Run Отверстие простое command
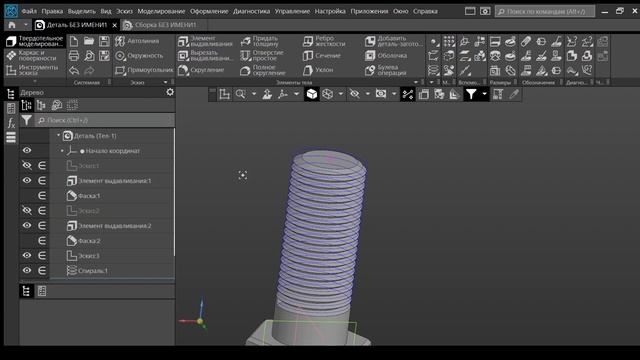 [x=262, y=56]
